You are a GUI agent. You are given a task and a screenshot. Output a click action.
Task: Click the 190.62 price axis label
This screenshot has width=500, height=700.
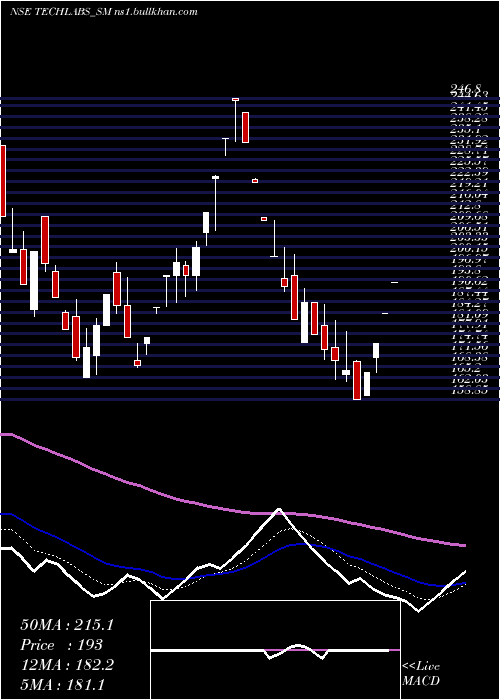[x=468, y=282]
